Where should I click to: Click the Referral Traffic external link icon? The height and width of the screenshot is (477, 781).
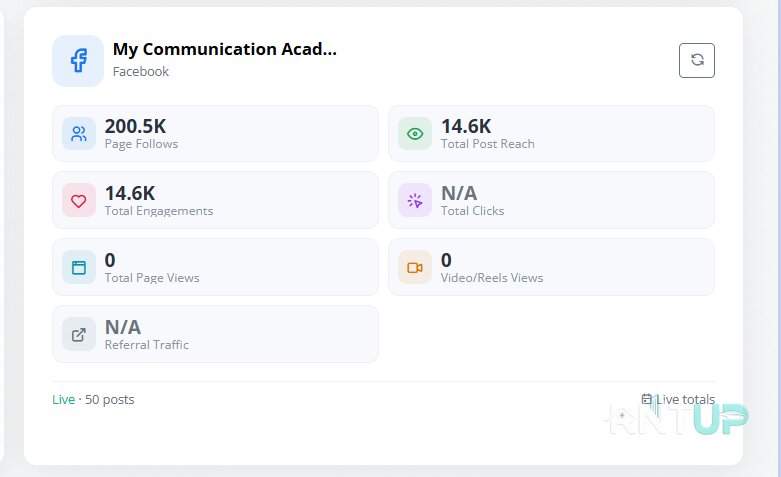[x=79, y=335]
